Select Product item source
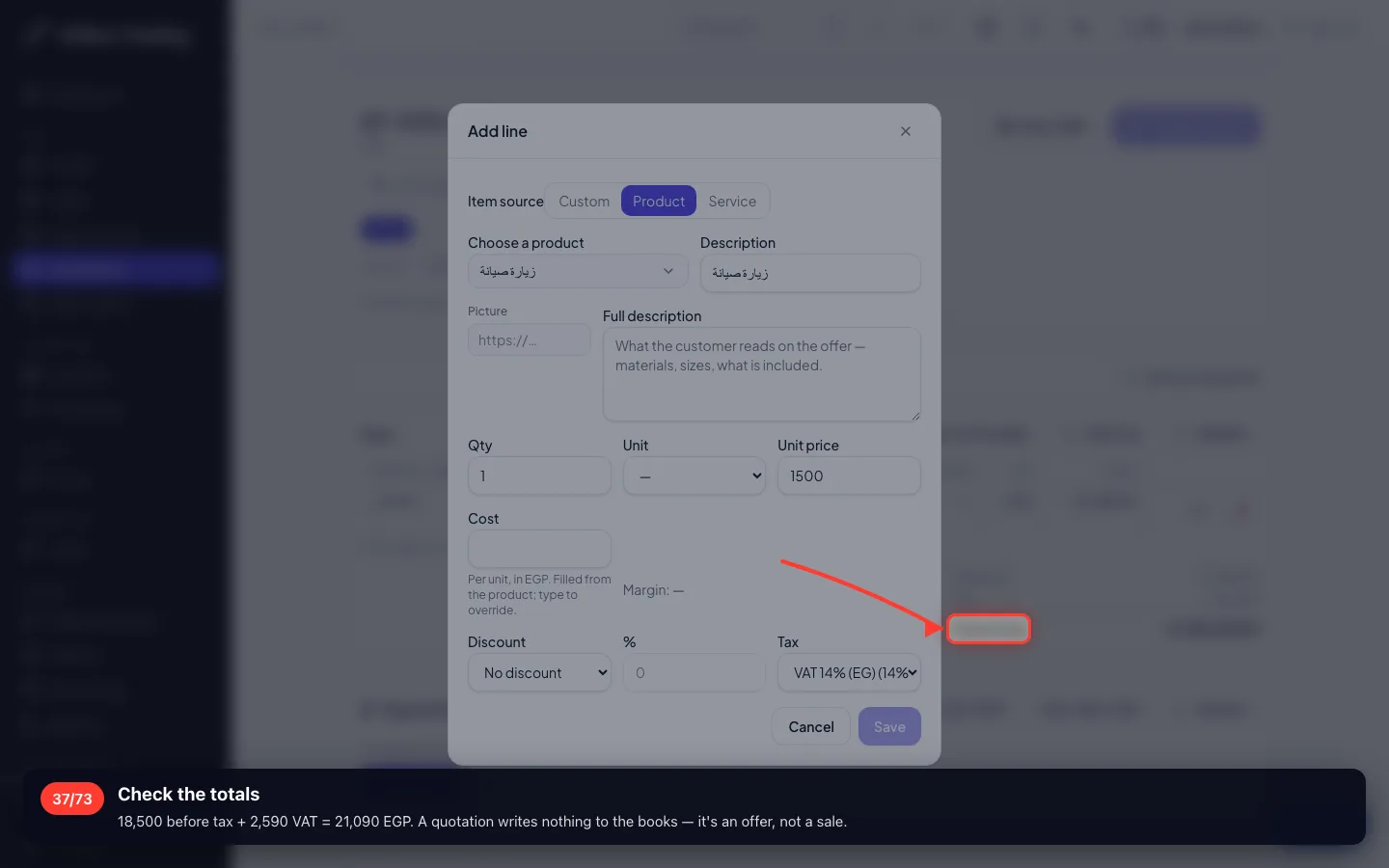 [x=659, y=201]
